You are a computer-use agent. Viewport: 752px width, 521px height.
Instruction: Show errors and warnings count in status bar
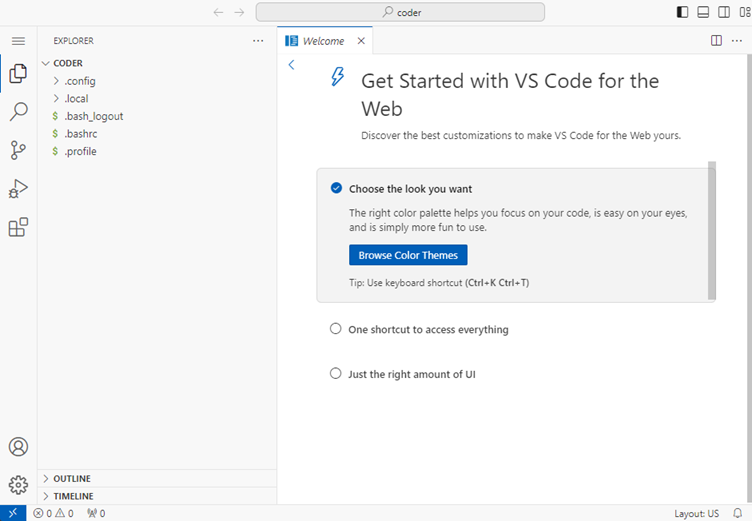53,513
